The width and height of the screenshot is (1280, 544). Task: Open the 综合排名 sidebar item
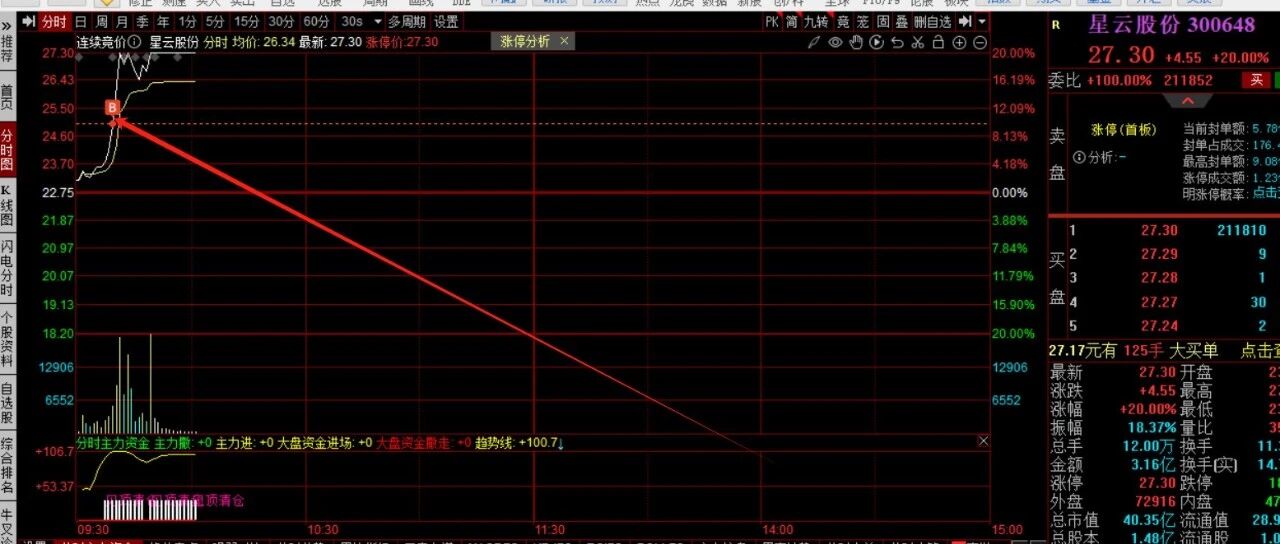(x=7, y=467)
